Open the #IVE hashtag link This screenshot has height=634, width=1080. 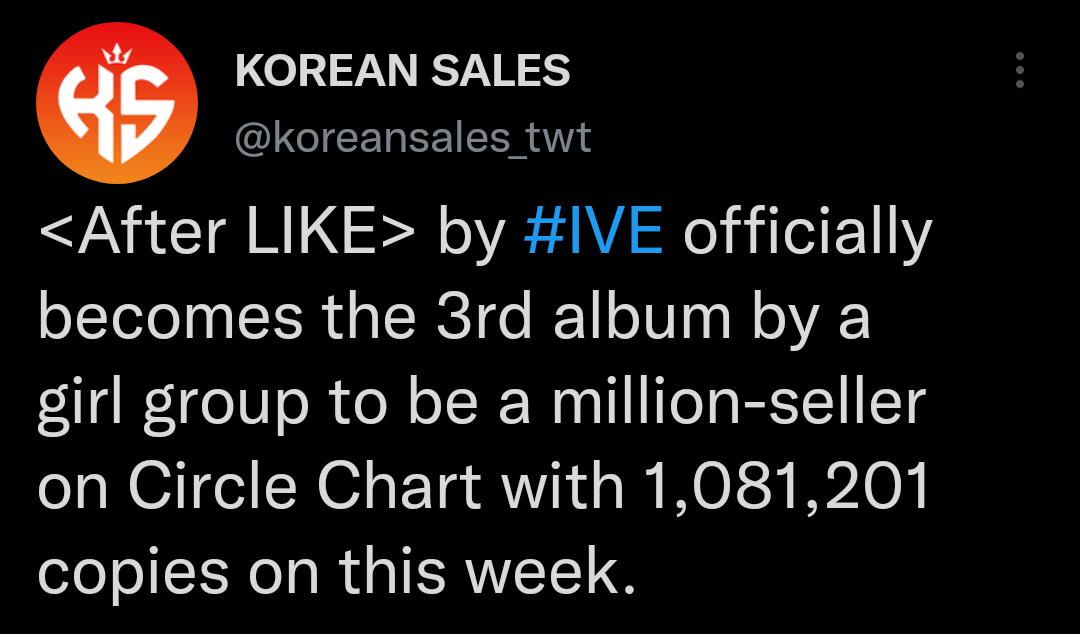tap(593, 233)
